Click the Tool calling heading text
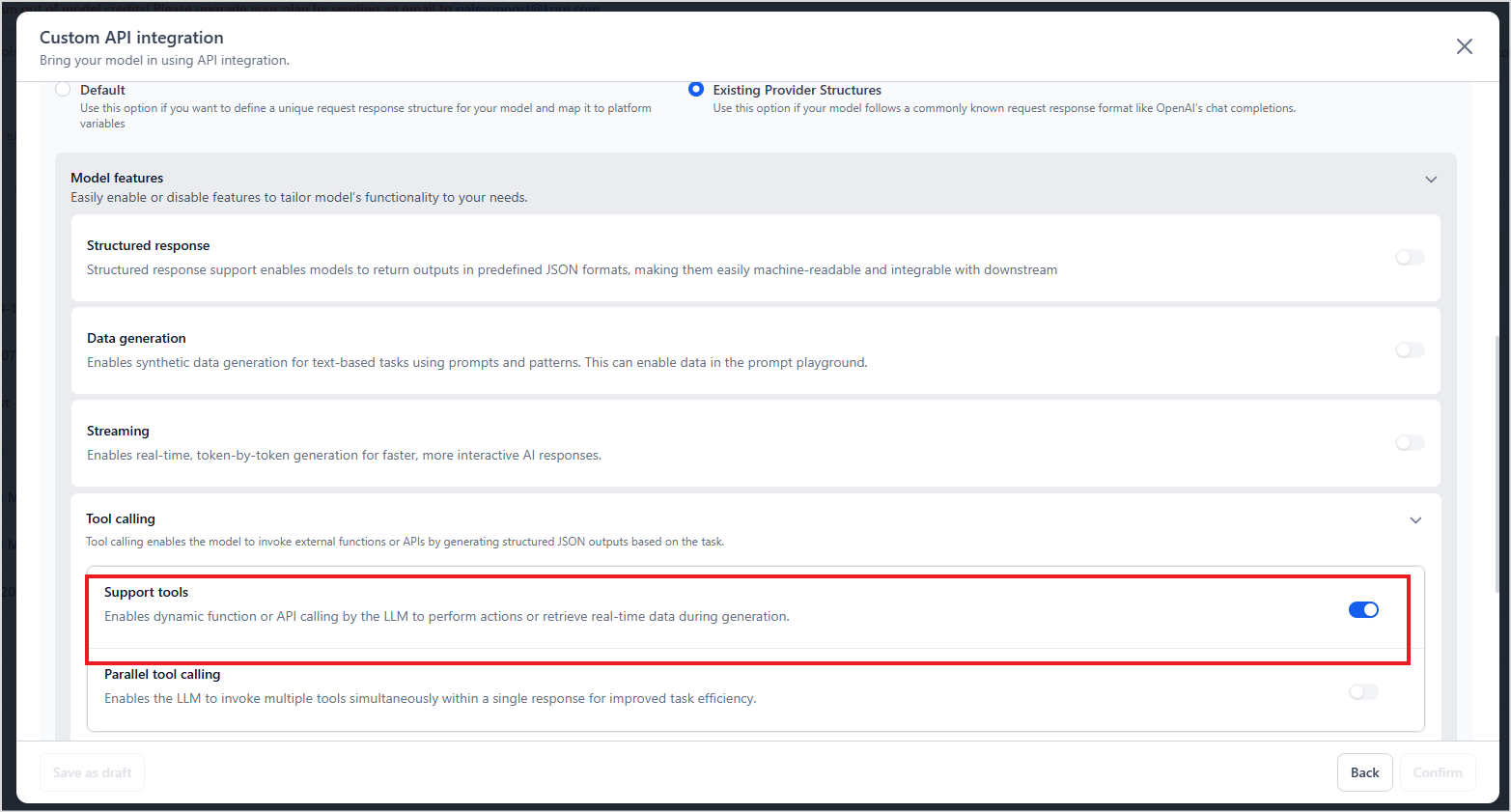The image size is (1511, 812). click(121, 518)
